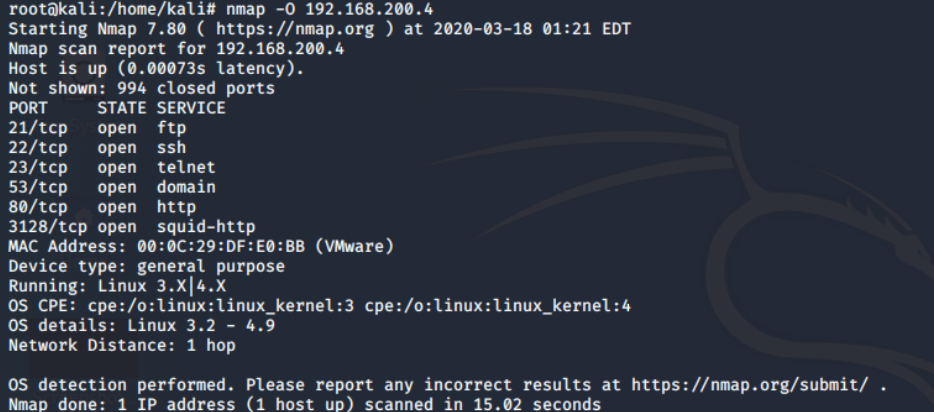Click the nmap -O command text
This screenshot has width=934, height=412.
click(329, 10)
